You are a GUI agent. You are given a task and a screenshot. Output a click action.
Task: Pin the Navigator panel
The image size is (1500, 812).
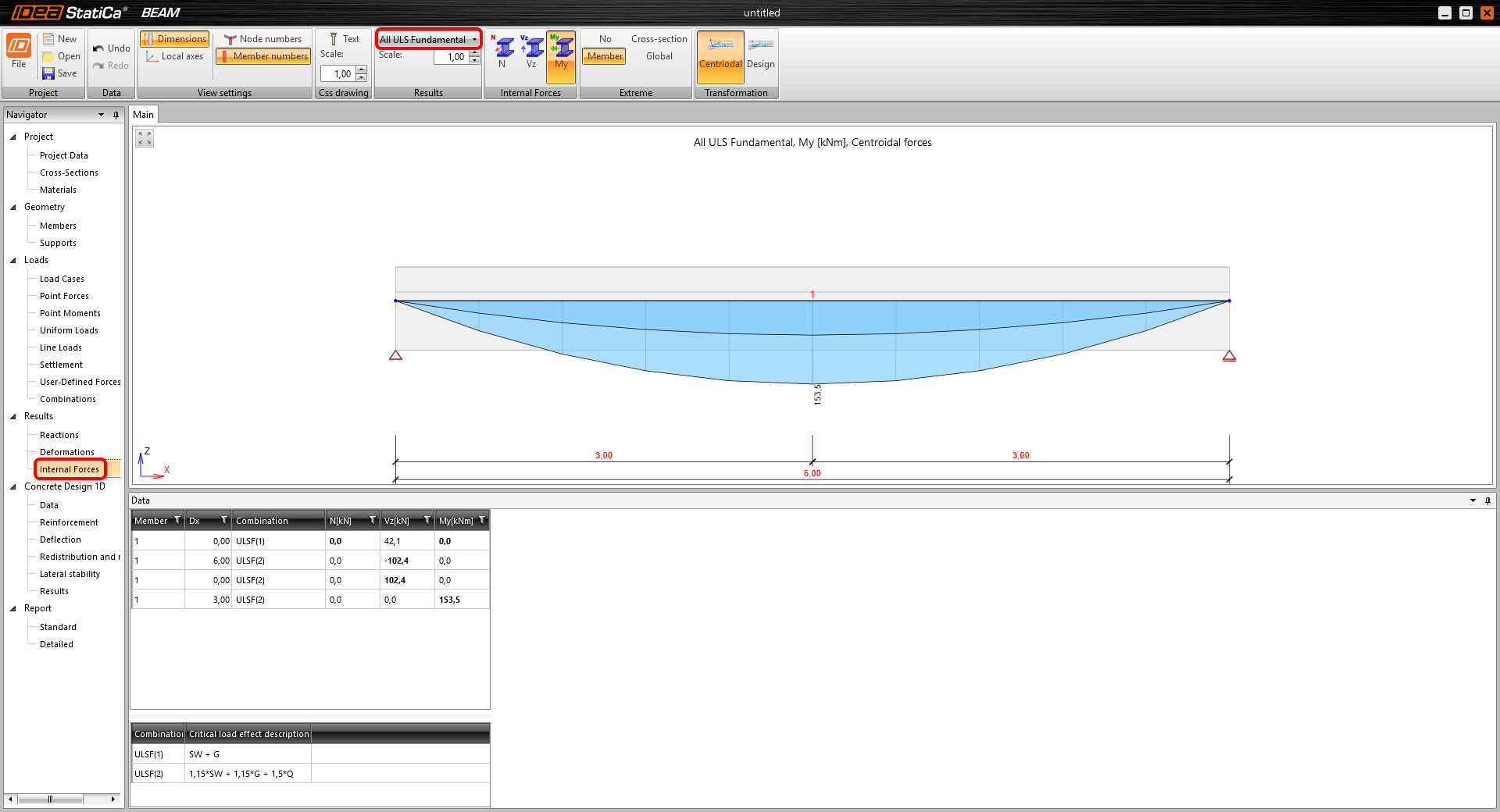(x=116, y=115)
